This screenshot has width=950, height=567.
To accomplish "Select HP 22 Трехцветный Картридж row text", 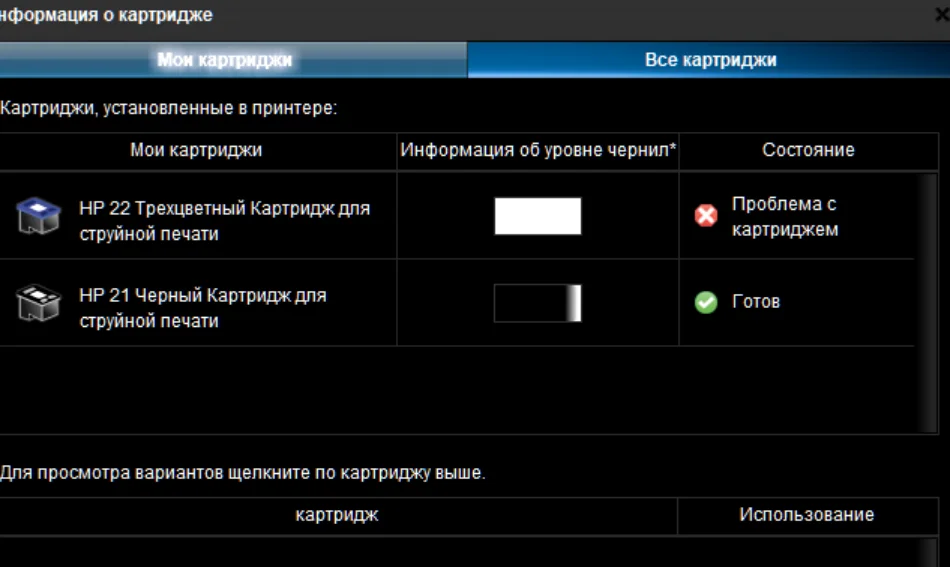I will (x=224, y=221).
